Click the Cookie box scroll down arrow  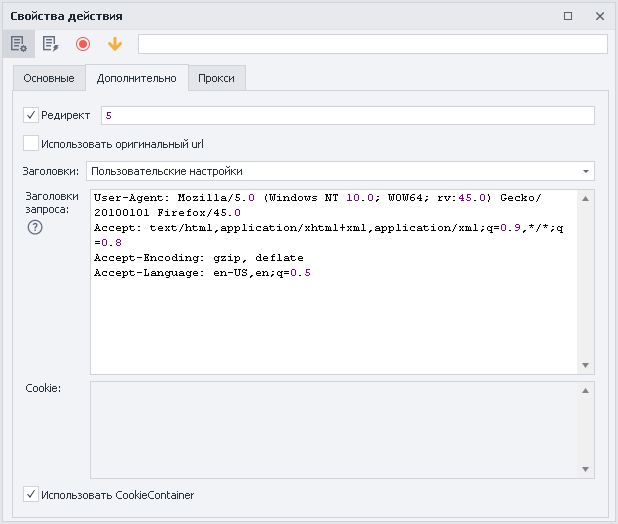(x=586, y=469)
